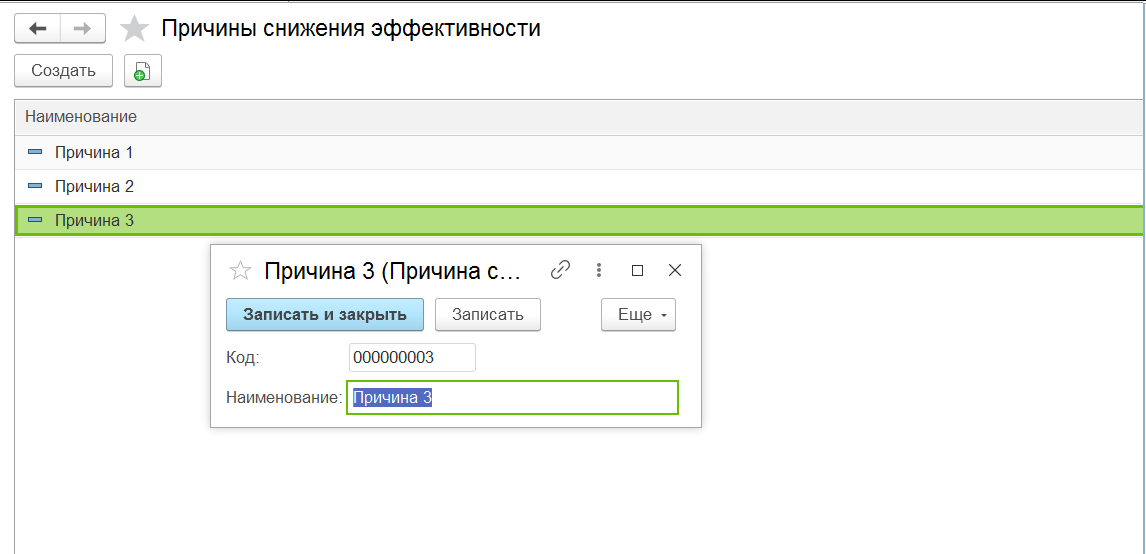Close the Причина 3 dialog

coord(675,270)
